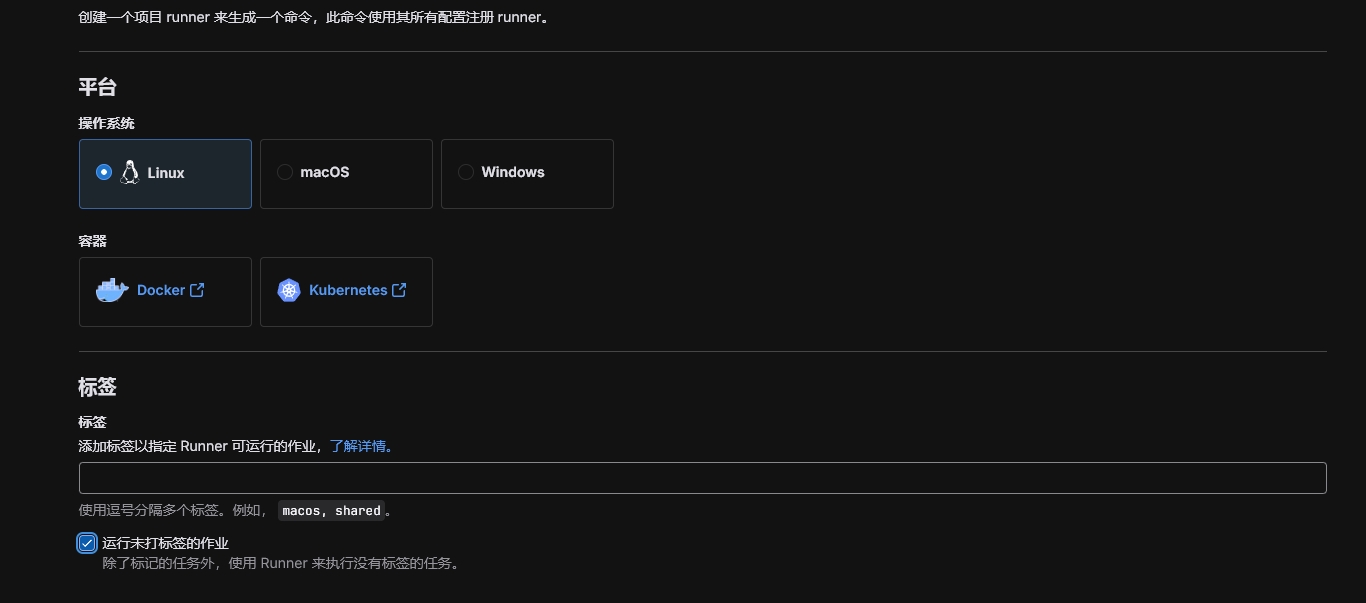The image size is (1366, 603).
Task: Click the 运行未打标签的作业 label text
Action: click(x=165, y=543)
